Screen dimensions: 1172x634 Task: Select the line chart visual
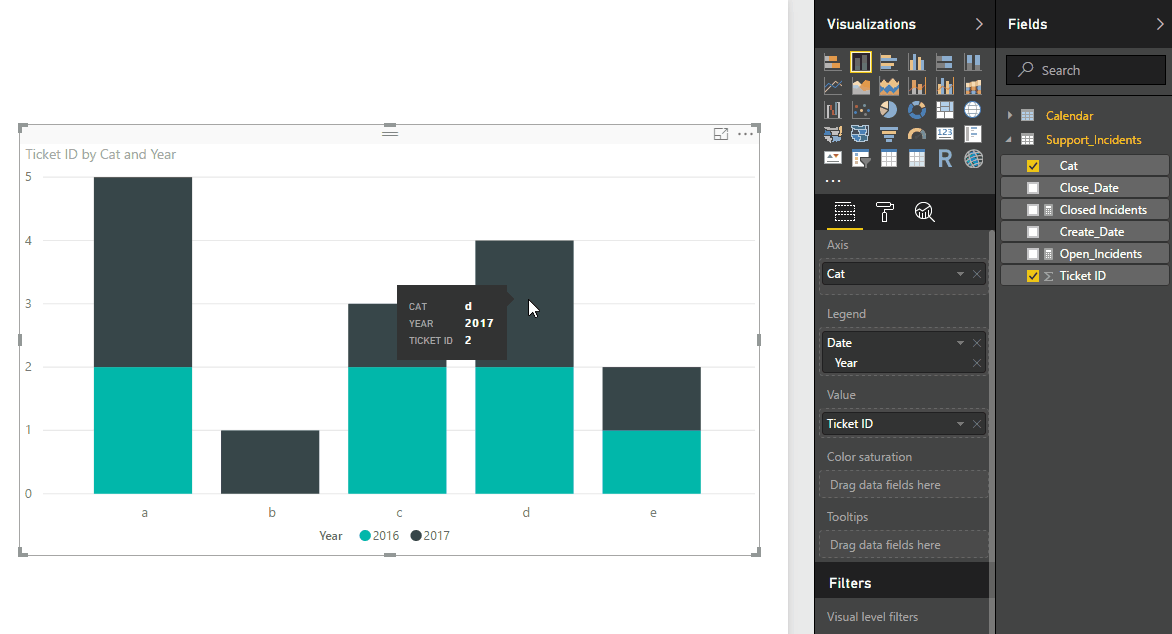[833, 86]
